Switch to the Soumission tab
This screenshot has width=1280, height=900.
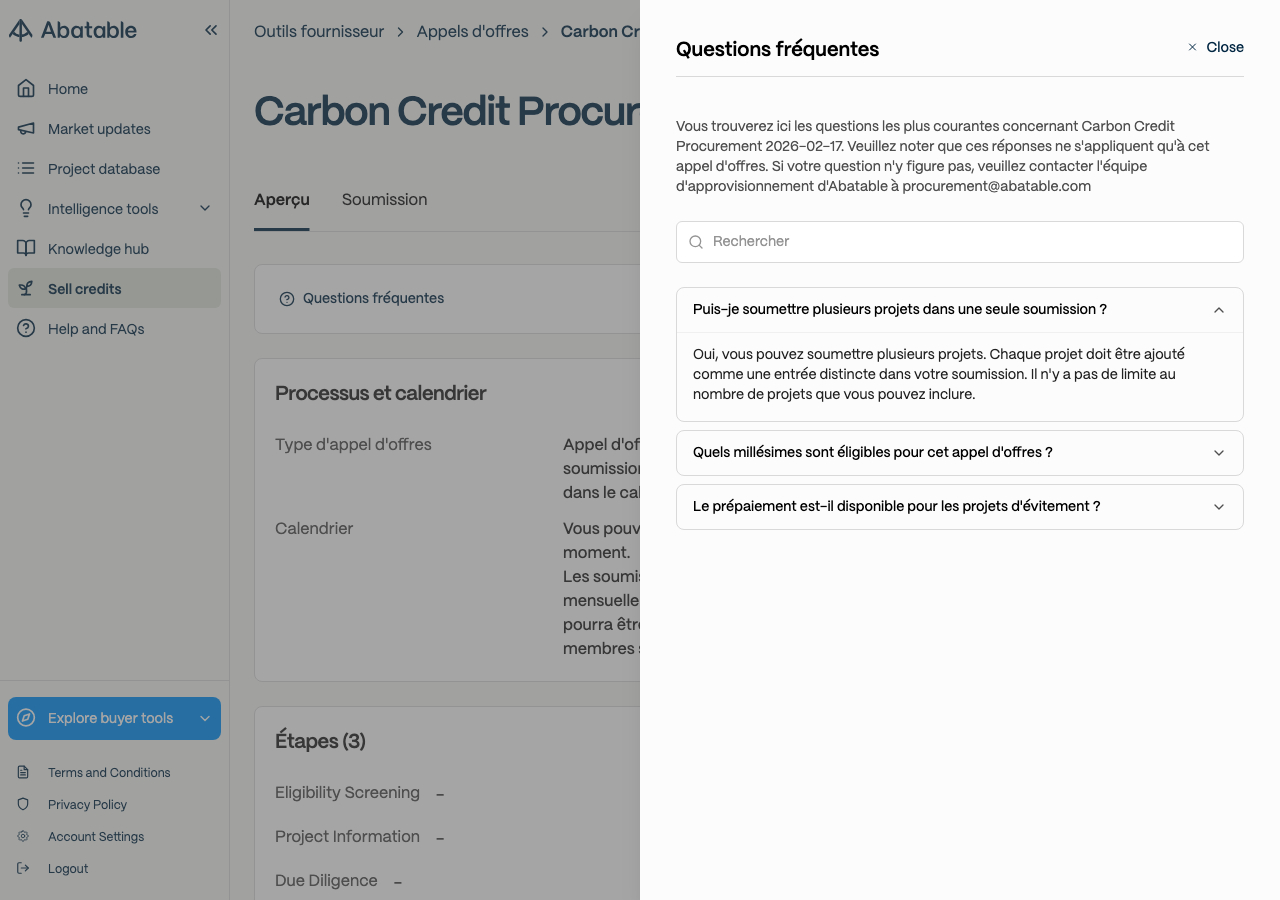384,200
